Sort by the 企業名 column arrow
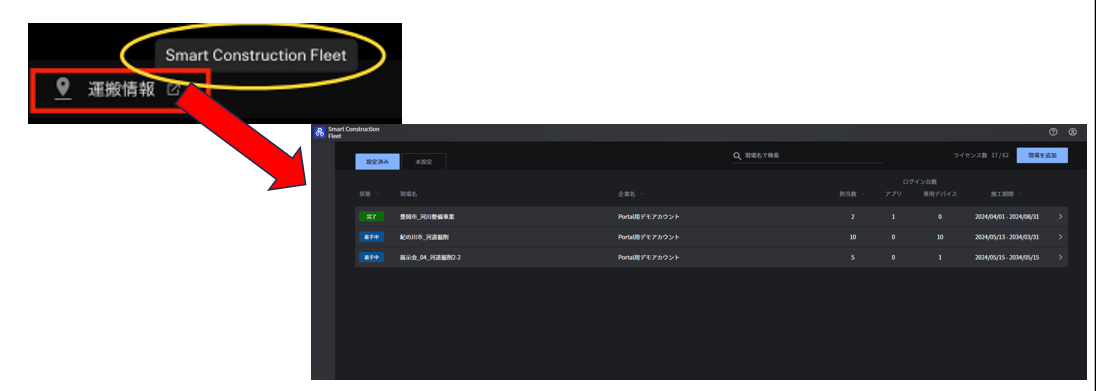This screenshot has height=391, width=1096. pyautogui.click(x=641, y=194)
